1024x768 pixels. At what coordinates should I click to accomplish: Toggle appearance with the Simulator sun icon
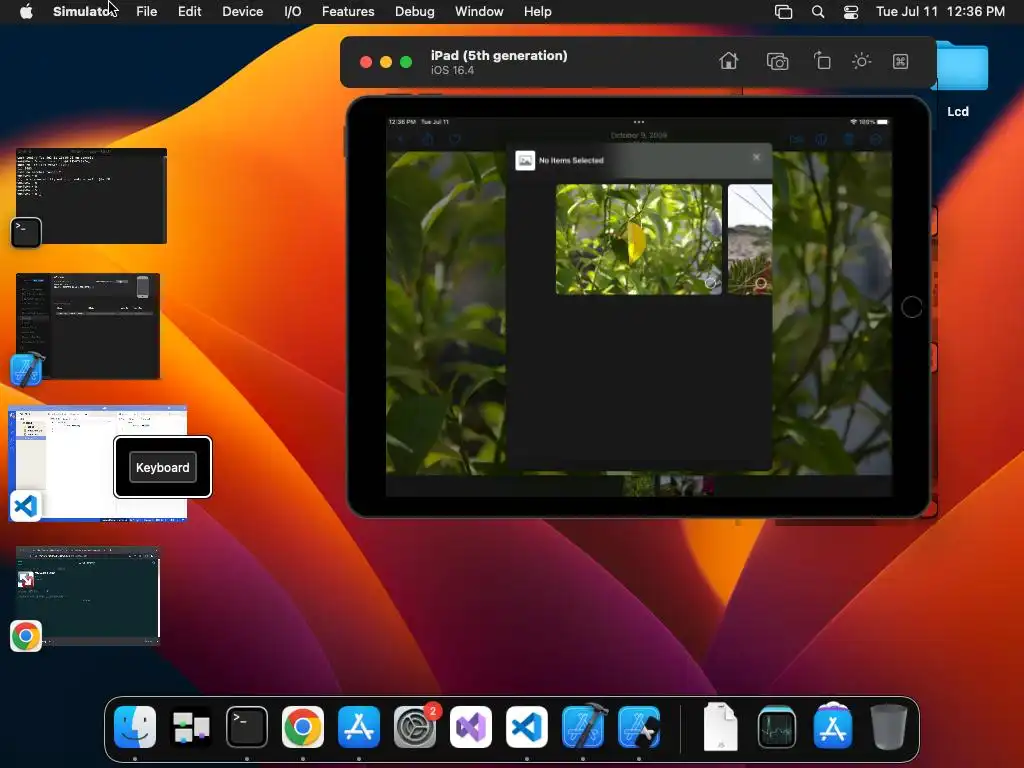861,61
